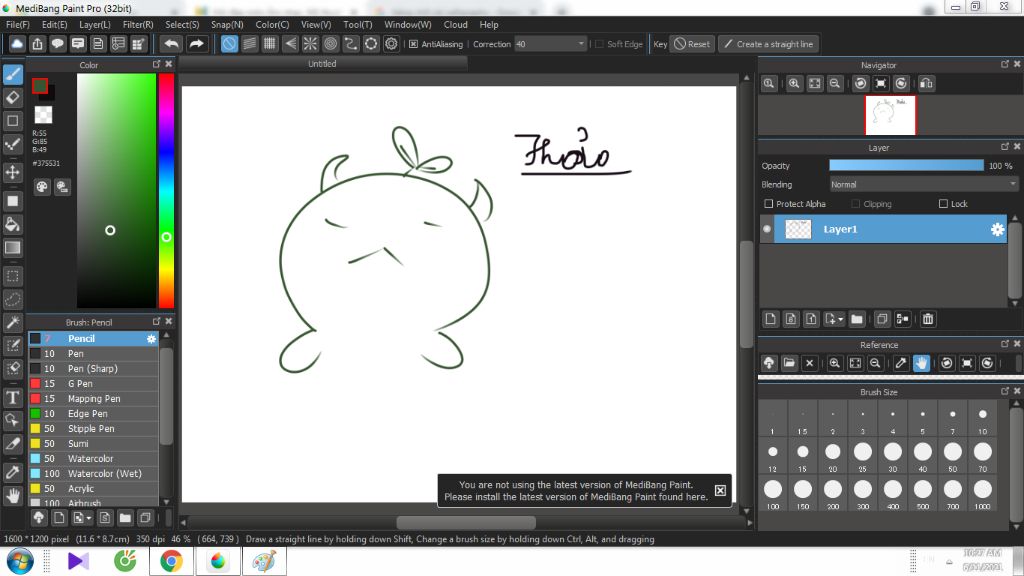Enable the Protect Alpha checkbox

[768, 204]
